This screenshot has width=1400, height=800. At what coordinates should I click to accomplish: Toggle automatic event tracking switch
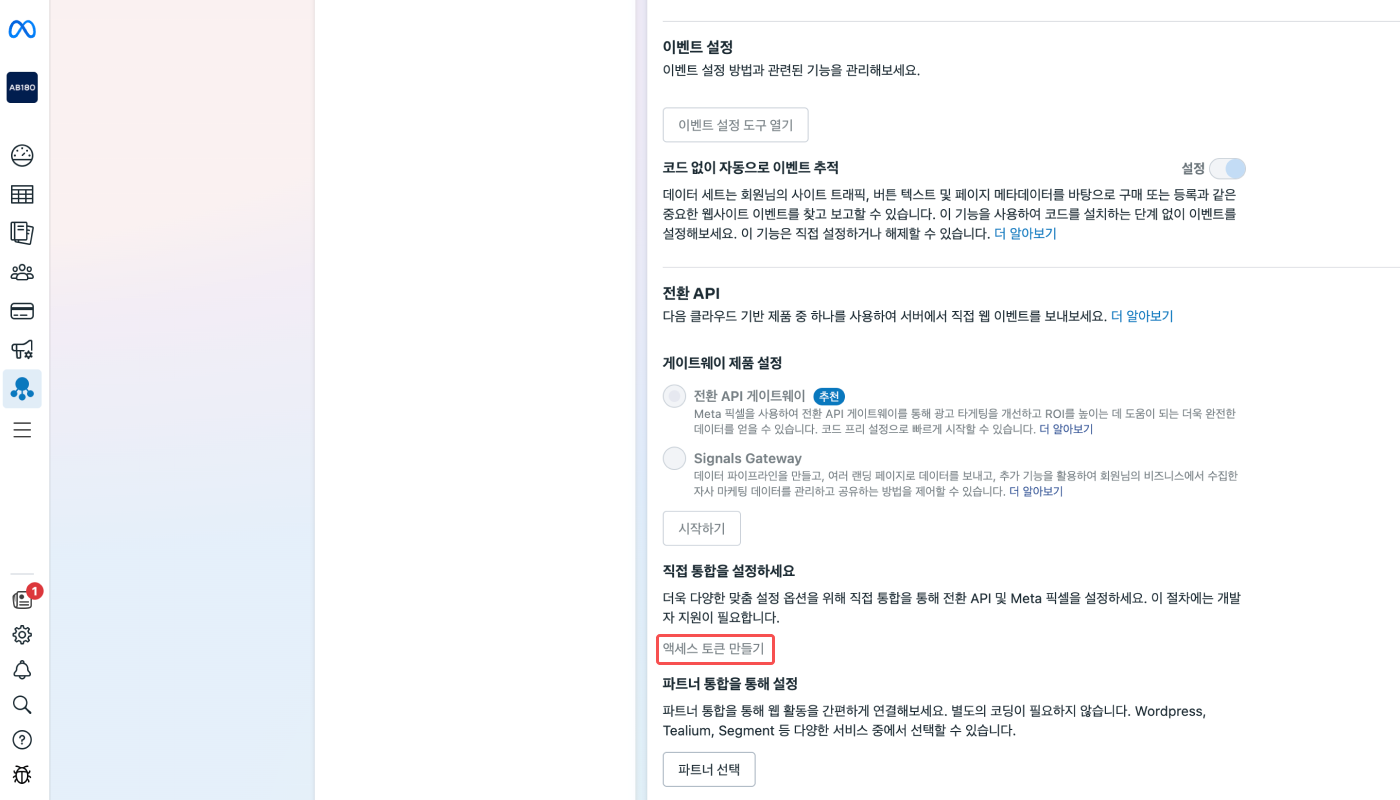1227,169
